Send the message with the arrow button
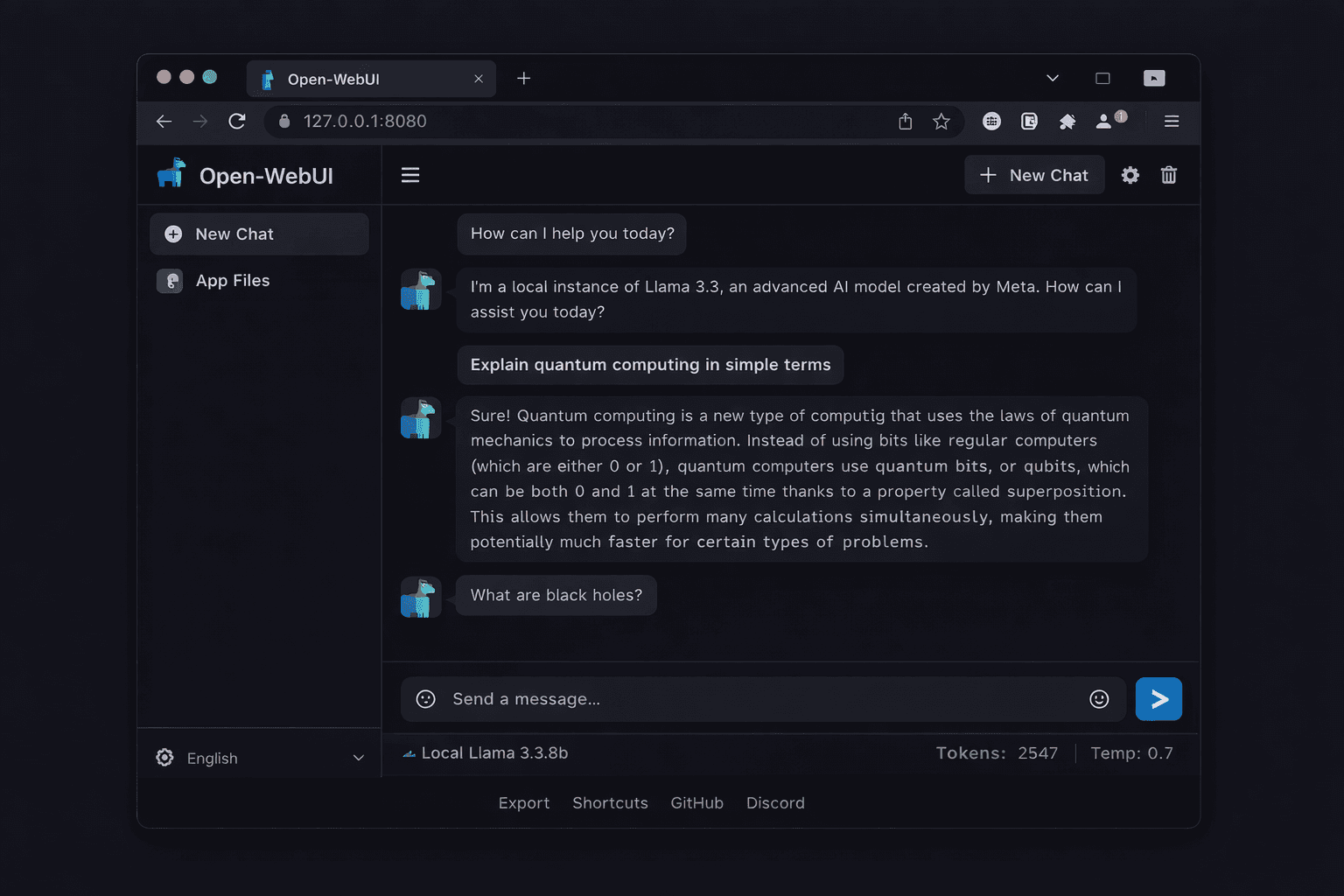Screen dimensions: 1344x896 click(1158, 699)
